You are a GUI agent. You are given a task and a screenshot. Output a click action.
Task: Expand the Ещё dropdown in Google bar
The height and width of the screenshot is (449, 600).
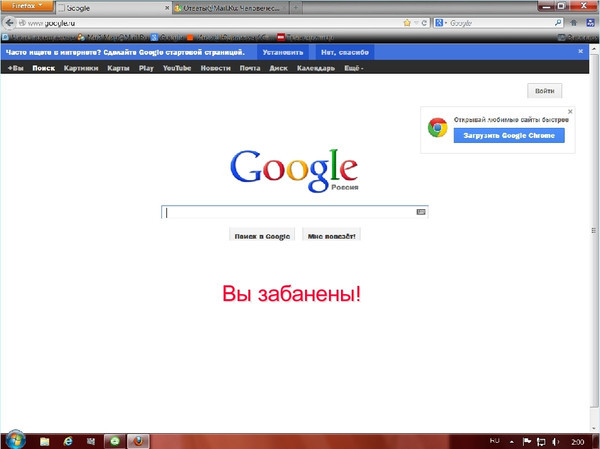(354, 68)
